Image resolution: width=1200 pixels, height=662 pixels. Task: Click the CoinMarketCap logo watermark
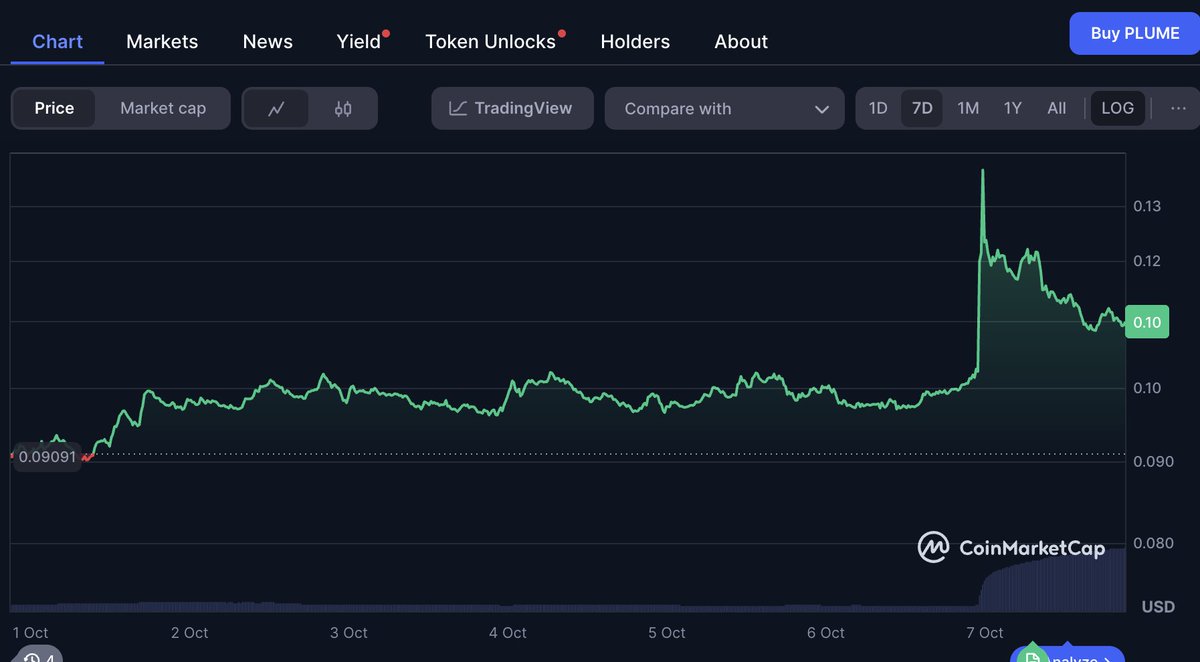pos(1011,547)
